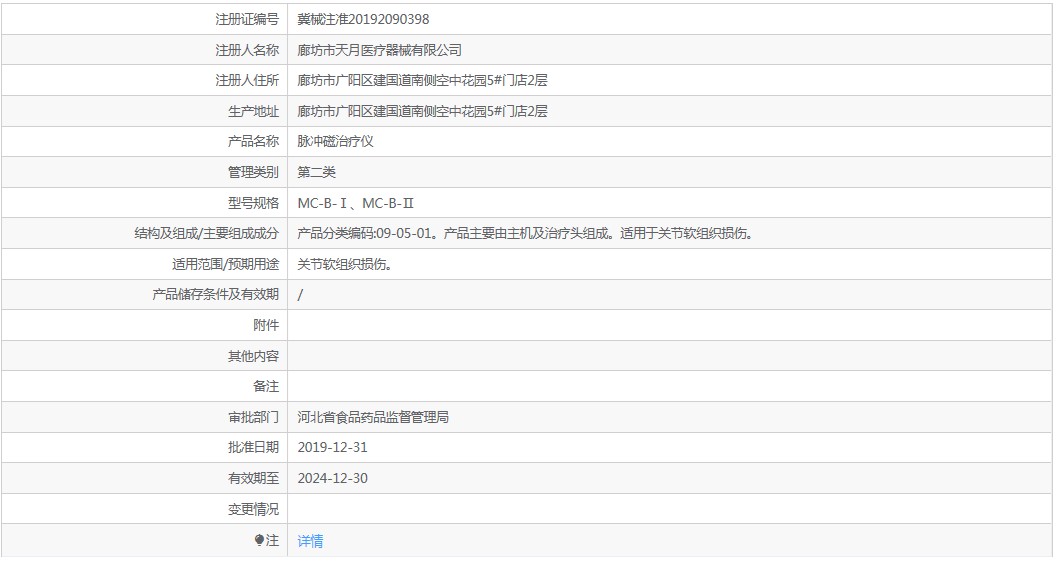Image resolution: width=1056 pixels, height=562 pixels.
Task: Click the 批准日期 label
Action: click(253, 447)
